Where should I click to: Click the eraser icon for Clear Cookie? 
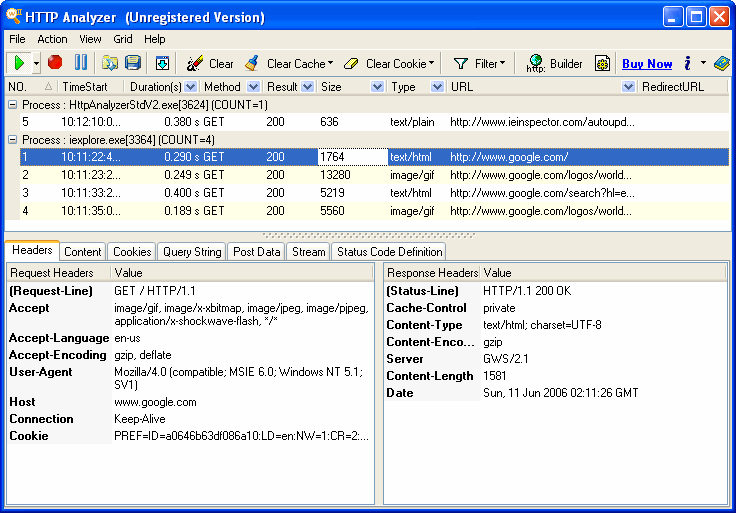(x=351, y=63)
